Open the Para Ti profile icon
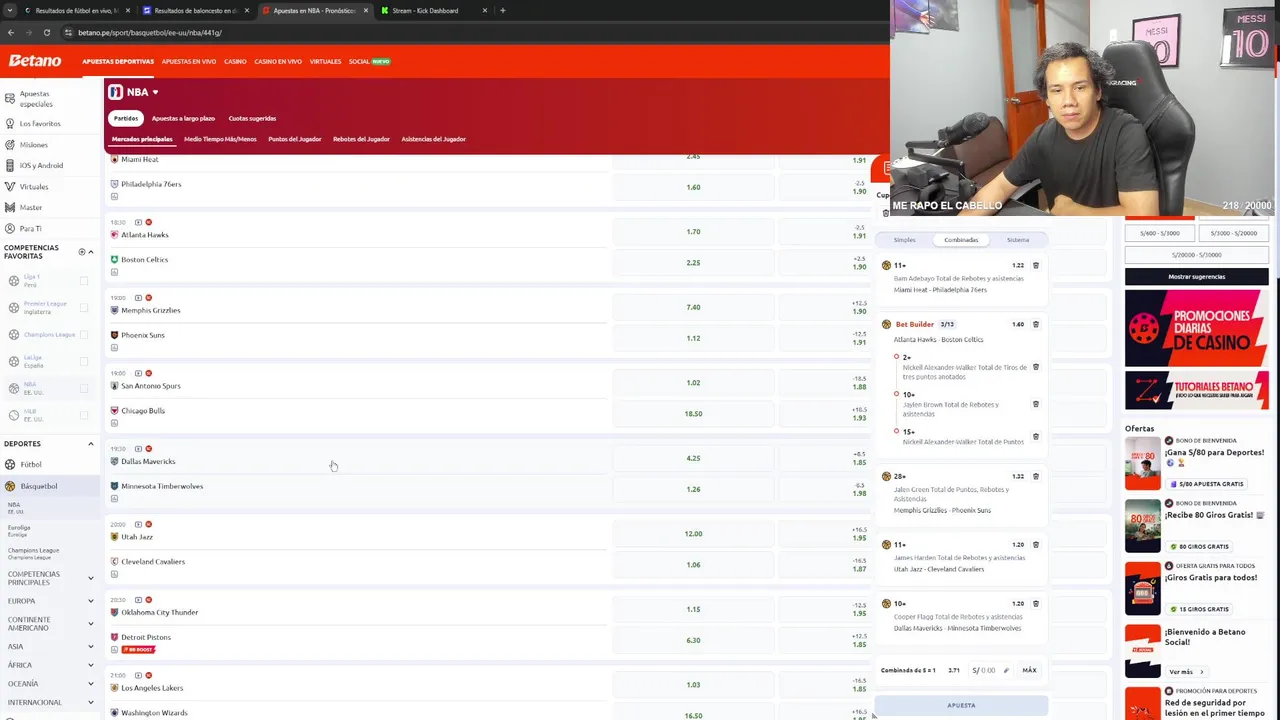 (10, 229)
